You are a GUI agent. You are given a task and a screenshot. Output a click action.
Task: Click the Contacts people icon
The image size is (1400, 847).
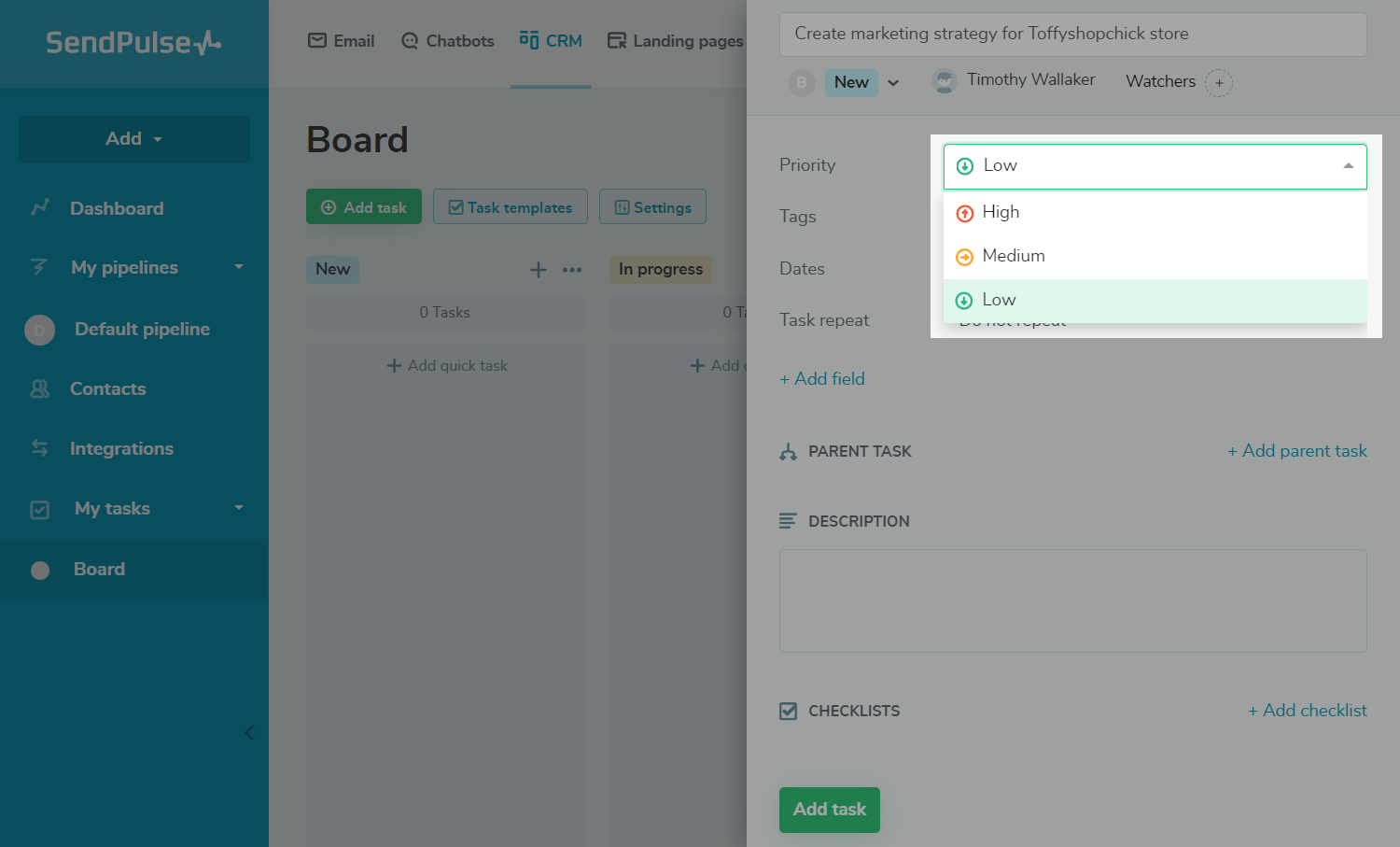[x=39, y=388]
